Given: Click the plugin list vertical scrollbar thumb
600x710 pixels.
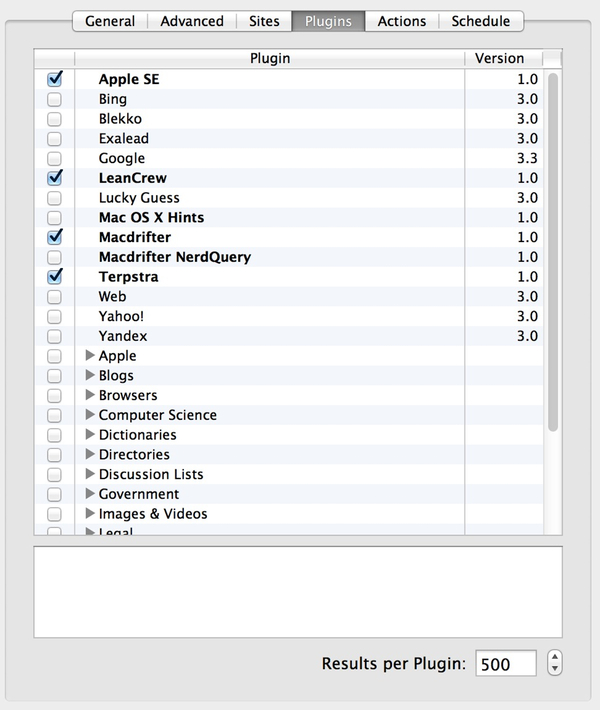Looking at the screenshot, I should click(553, 252).
